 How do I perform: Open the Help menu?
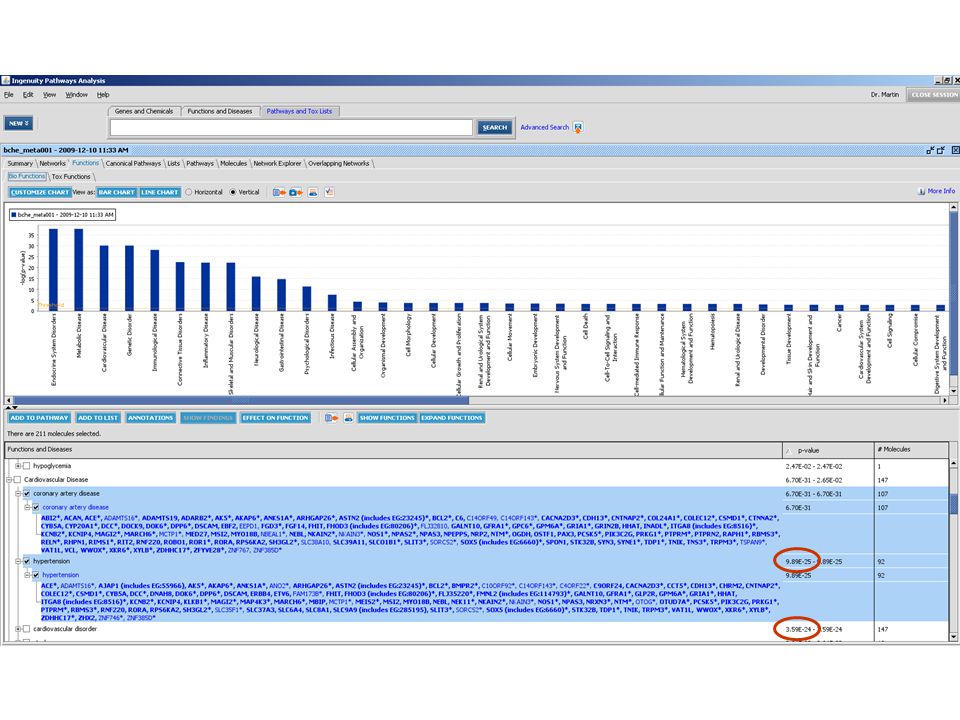point(103,95)
